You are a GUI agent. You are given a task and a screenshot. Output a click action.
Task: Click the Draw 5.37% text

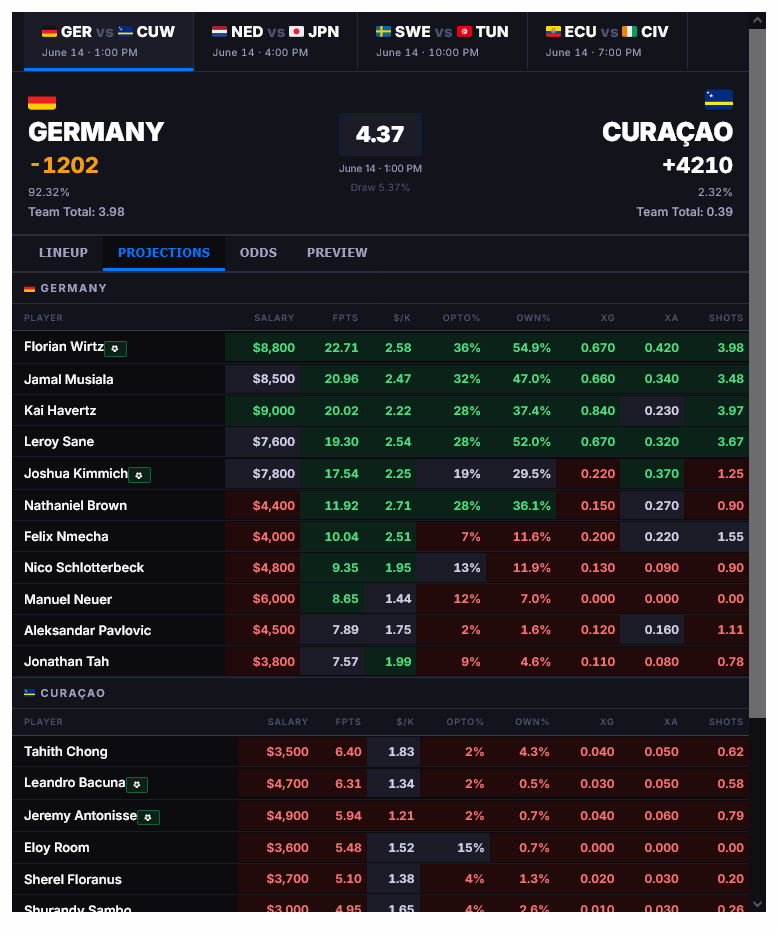380,187
